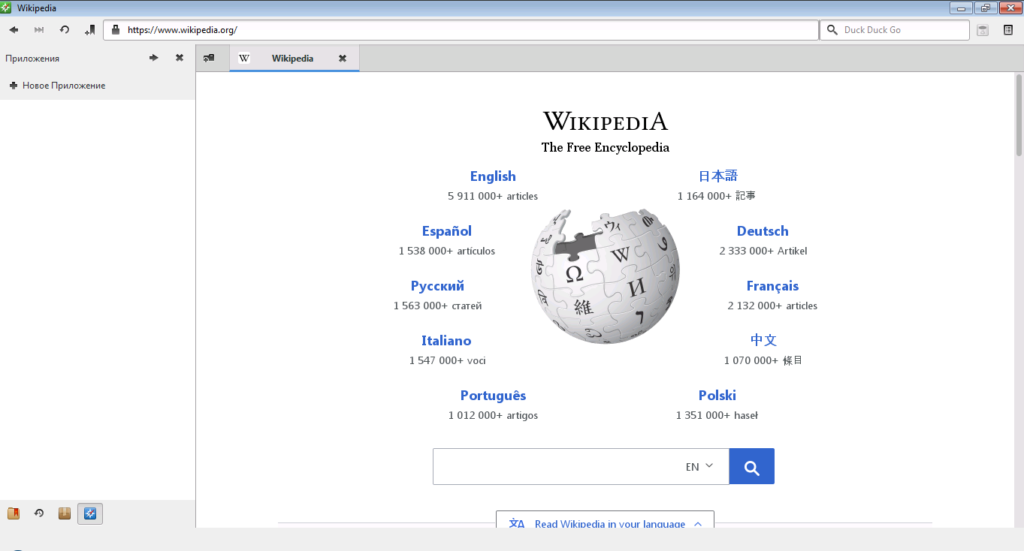The width and height of the screenshot is (1024, 551).
Task: Click 'The Free Encyclopedia' subtitle
Action: click(x=605, y=148)
